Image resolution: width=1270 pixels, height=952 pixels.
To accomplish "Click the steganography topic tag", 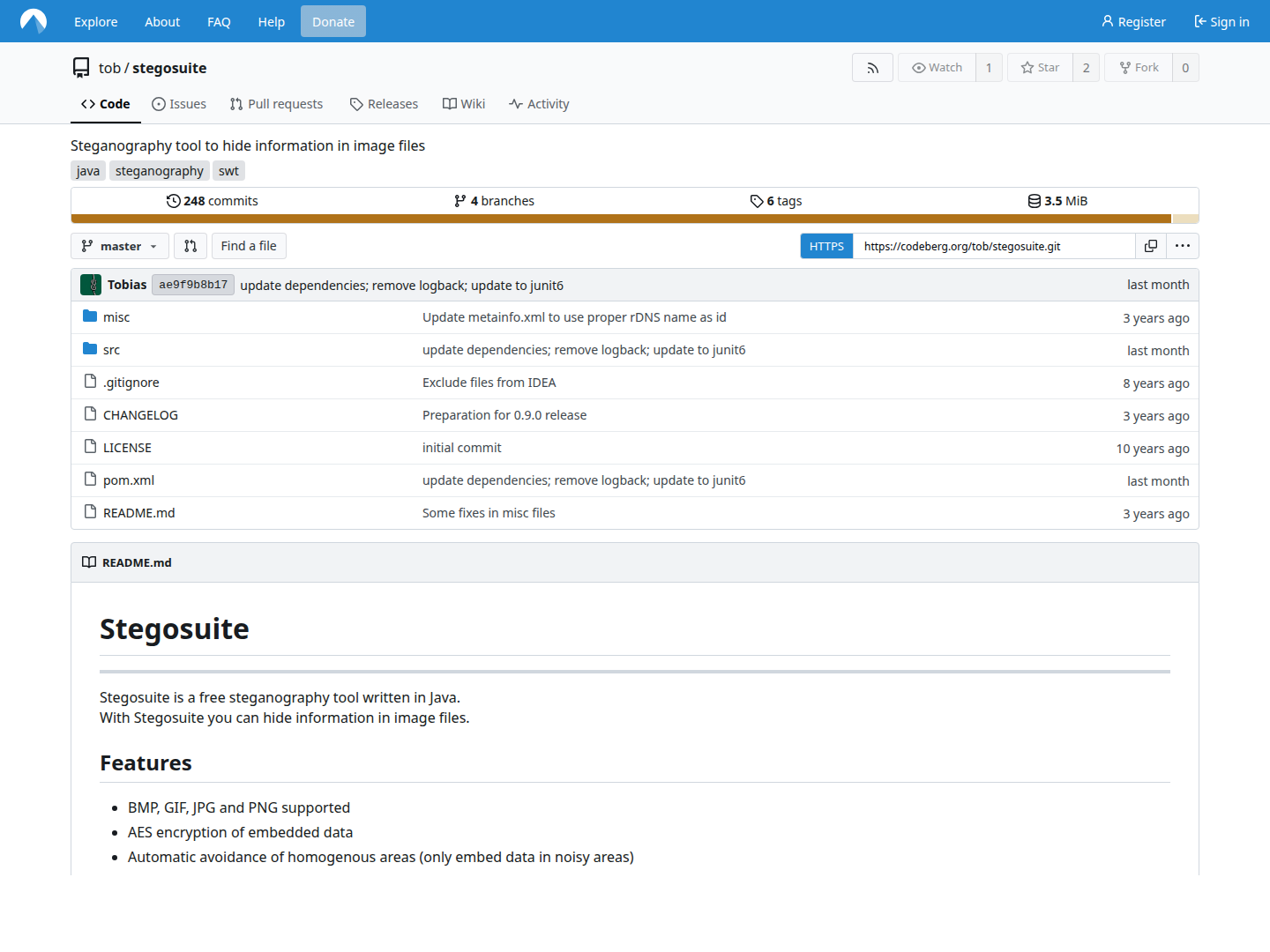I will coord(160,171).
